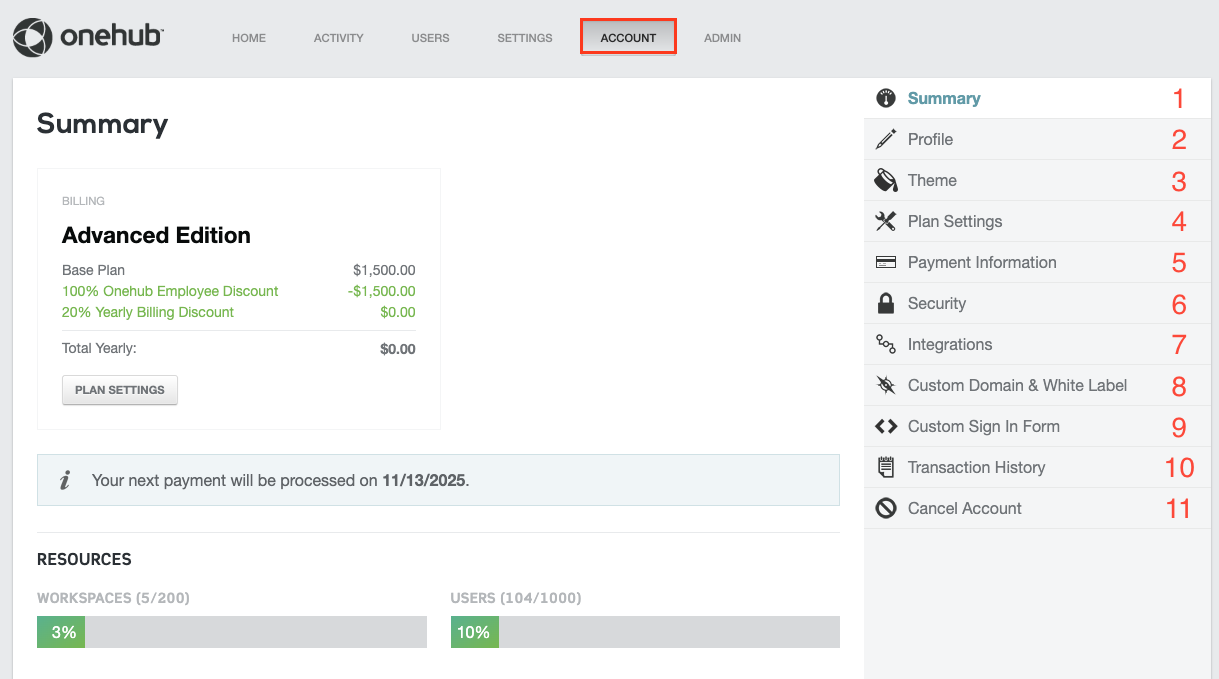Click the RESOURCES section heading
Viewport: 1219px width, 679px height.
pos(84,559)
